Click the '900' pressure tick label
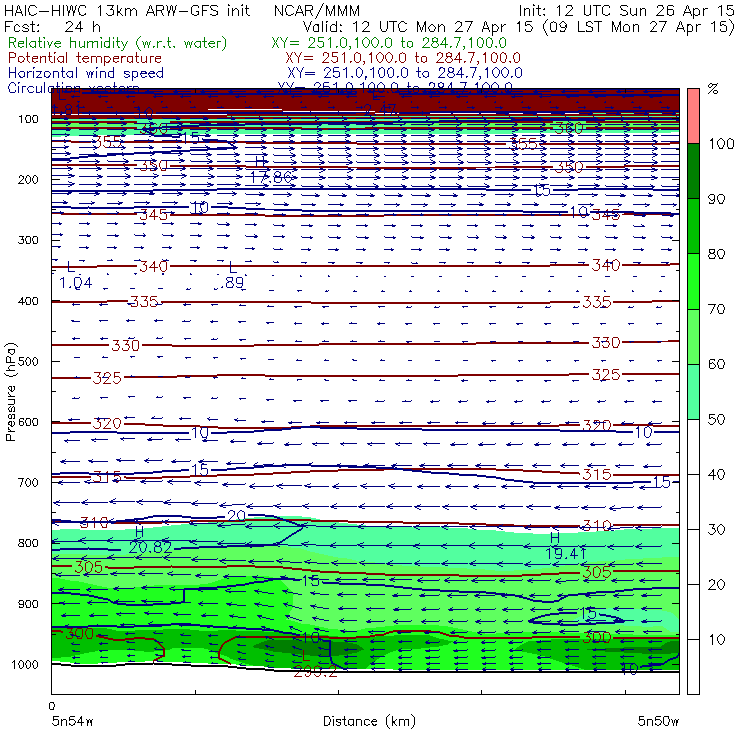The height and width of the screenshot is (740, 740). coord(29,604)
